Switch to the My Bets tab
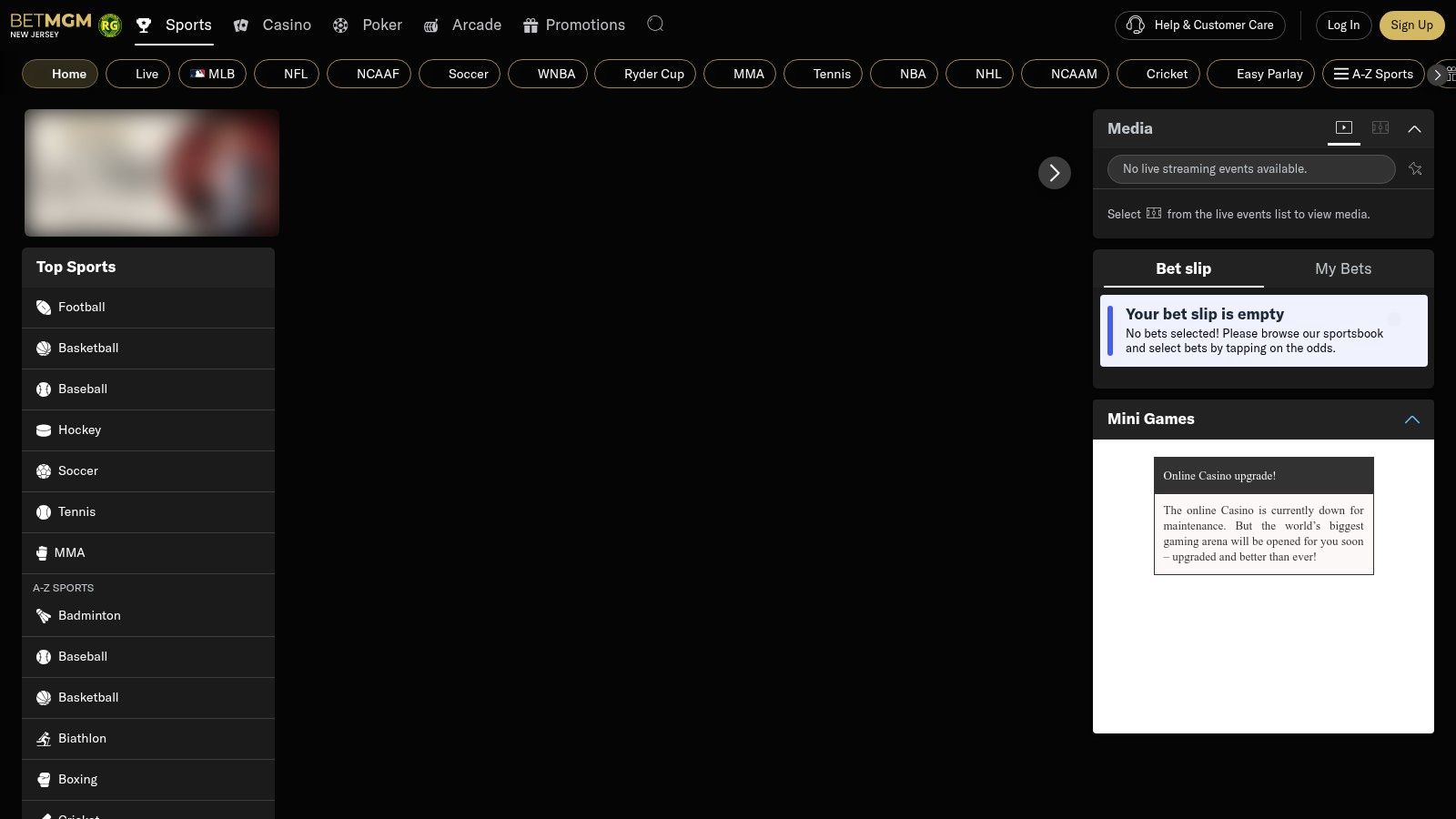This screenshot has width=1456, height=819. [1343, 268]
